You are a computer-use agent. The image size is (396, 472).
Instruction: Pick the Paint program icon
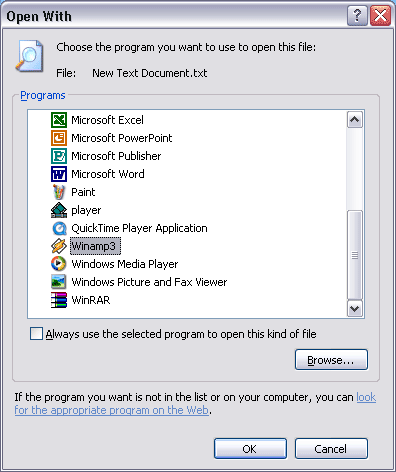[59, 192]
